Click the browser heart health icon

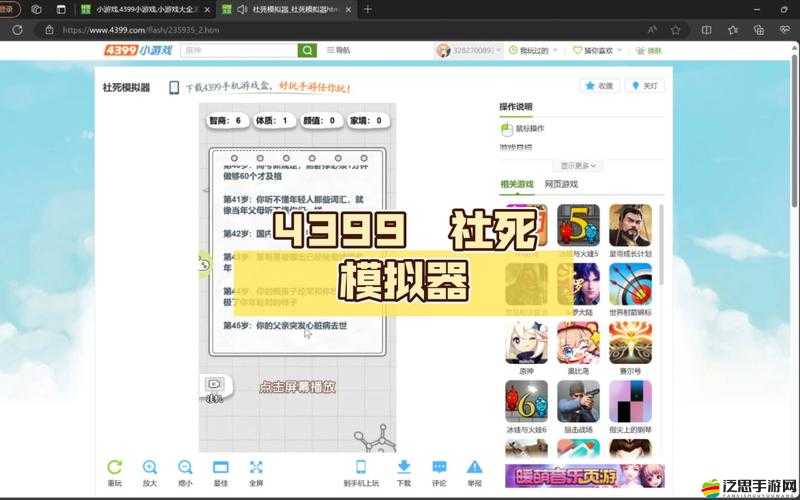(785, 30)
